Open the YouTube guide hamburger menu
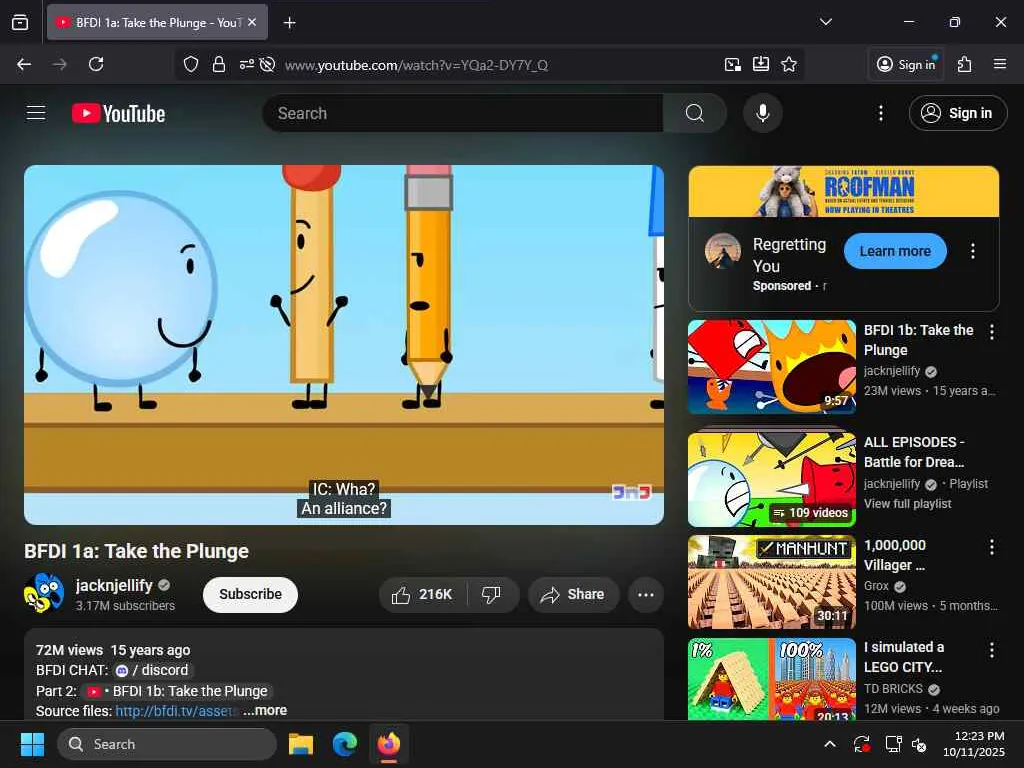The width and height of the screenshot is (1024, 768). 36,113
